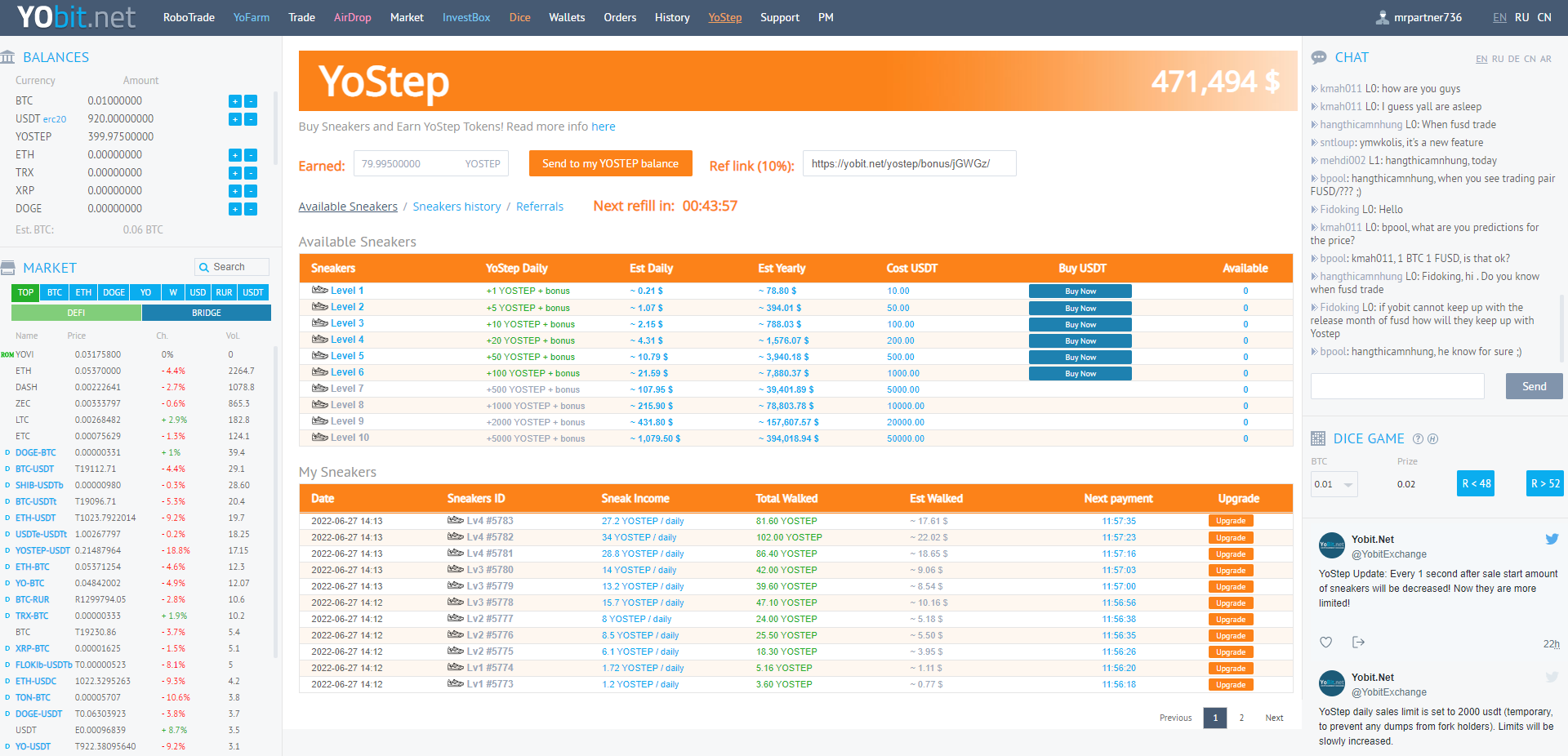Open the Dice Game help question icon
The height and width of the screenshot is (756, 1568).
pos(1419,439)
